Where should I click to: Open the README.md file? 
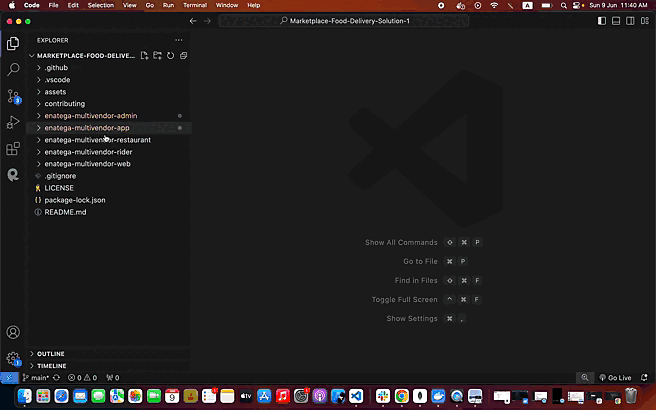(x=65, y=212)
